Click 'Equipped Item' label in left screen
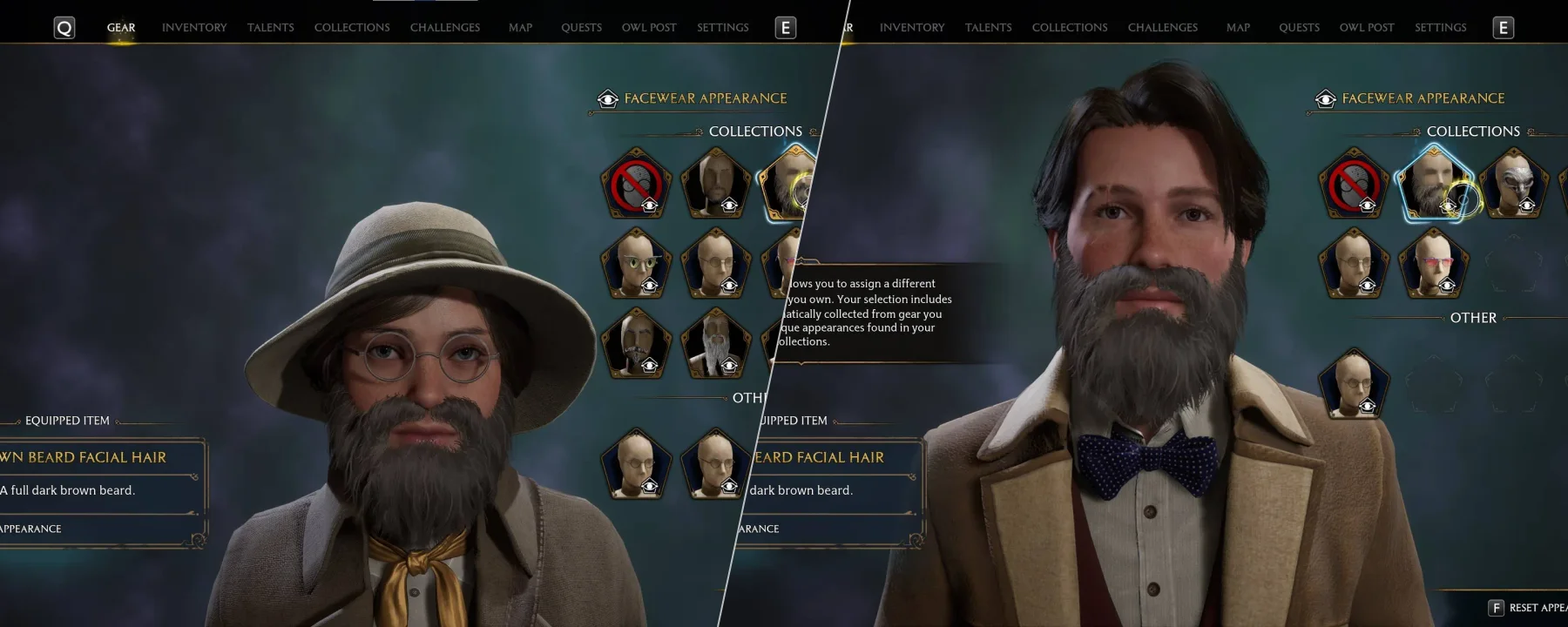The width and height of the screenshot is (1568, 627). (x=67, y=421)
